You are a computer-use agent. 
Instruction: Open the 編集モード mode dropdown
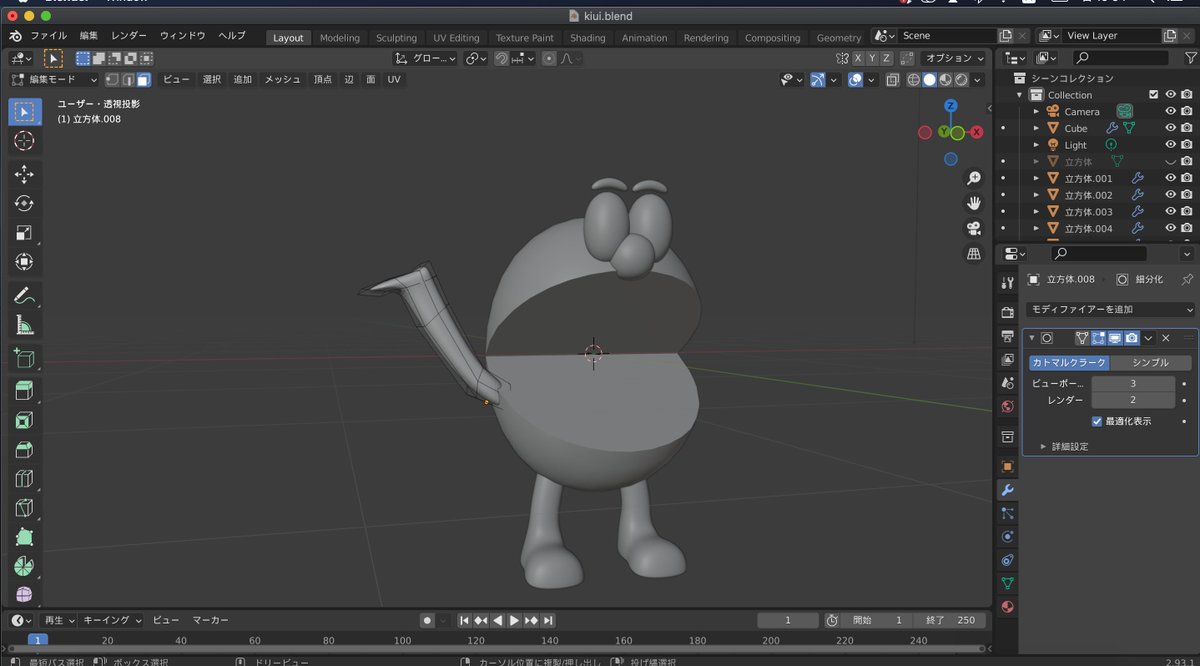coord(54,79)
